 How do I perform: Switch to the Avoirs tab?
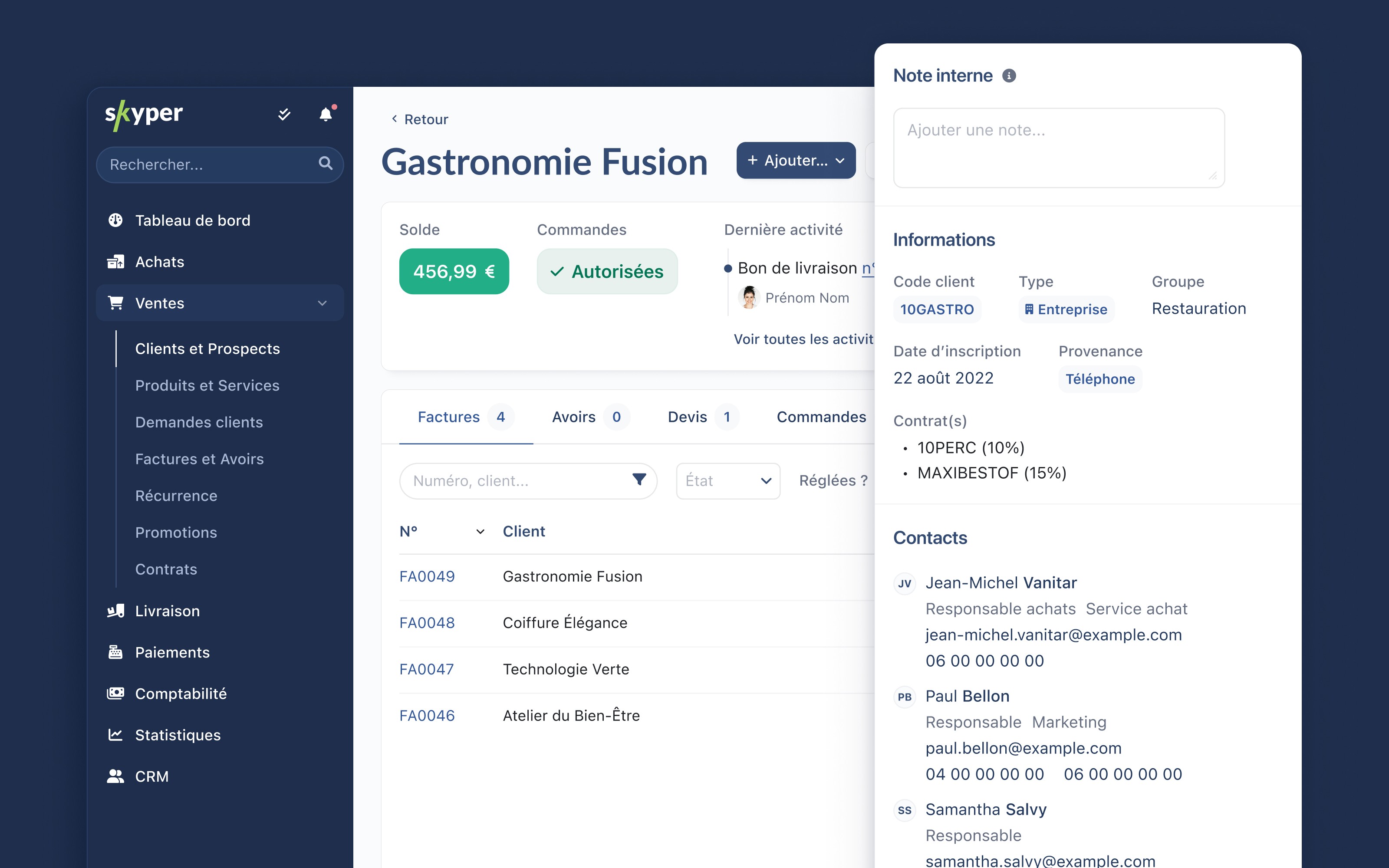point(591,417)
